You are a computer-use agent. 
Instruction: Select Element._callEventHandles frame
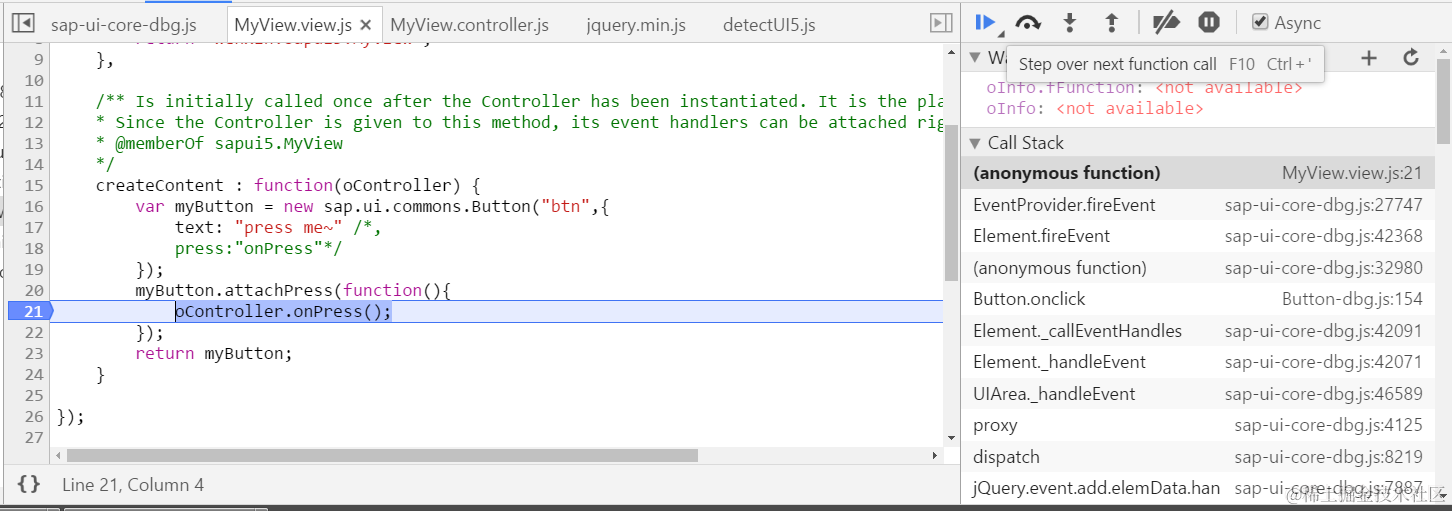[1198, 331]
